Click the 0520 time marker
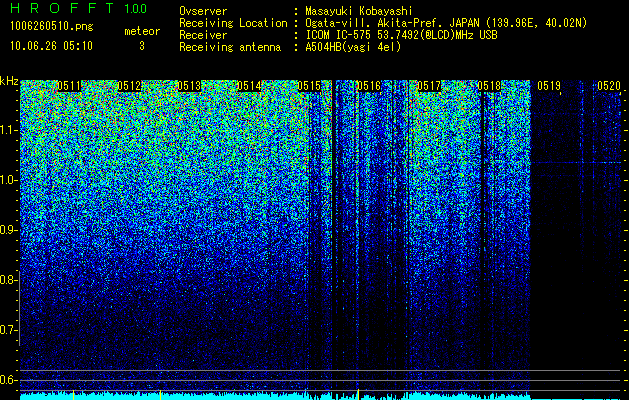 (609, 86)
